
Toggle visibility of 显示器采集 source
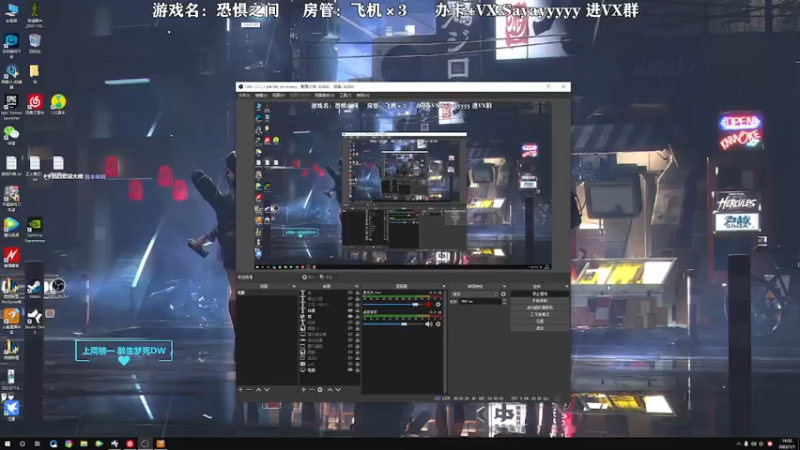350,334
